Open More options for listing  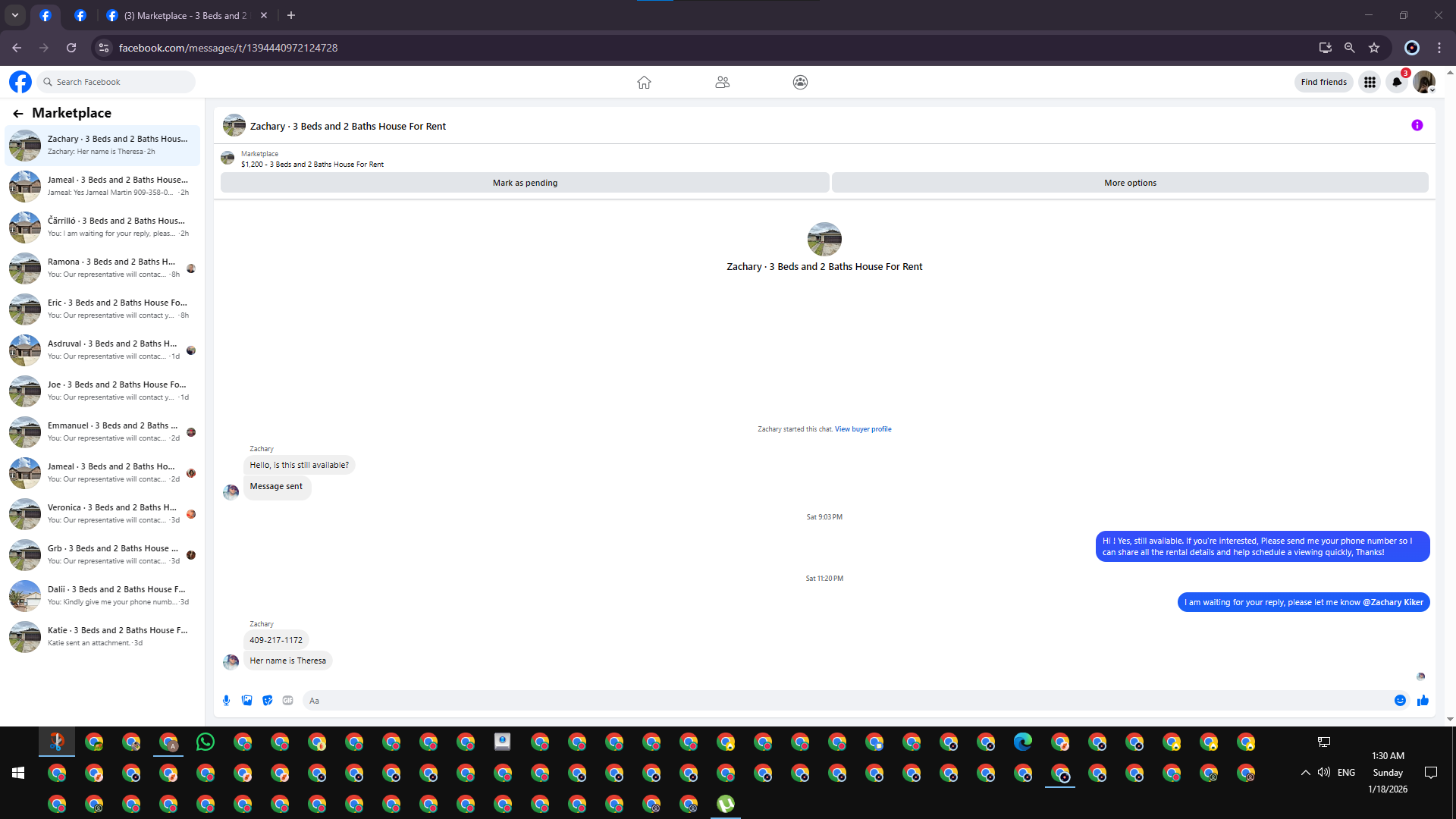pos(1130,183)
